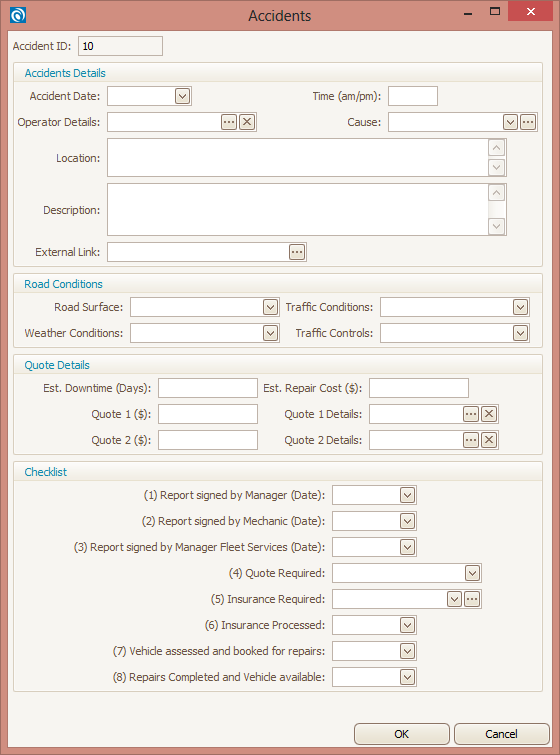
Task: Open Quote 2 Details ellipsis button
Action: click(x=471, y=440)
